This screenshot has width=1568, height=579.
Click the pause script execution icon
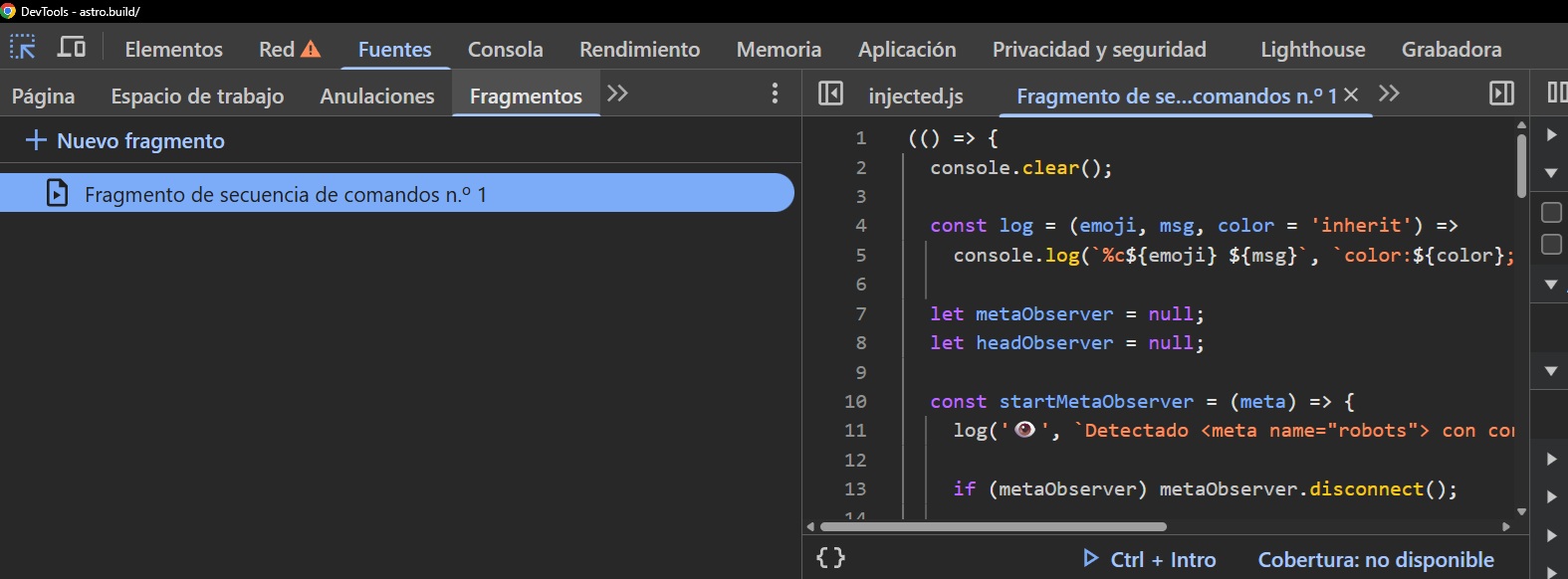point(1557,94)
